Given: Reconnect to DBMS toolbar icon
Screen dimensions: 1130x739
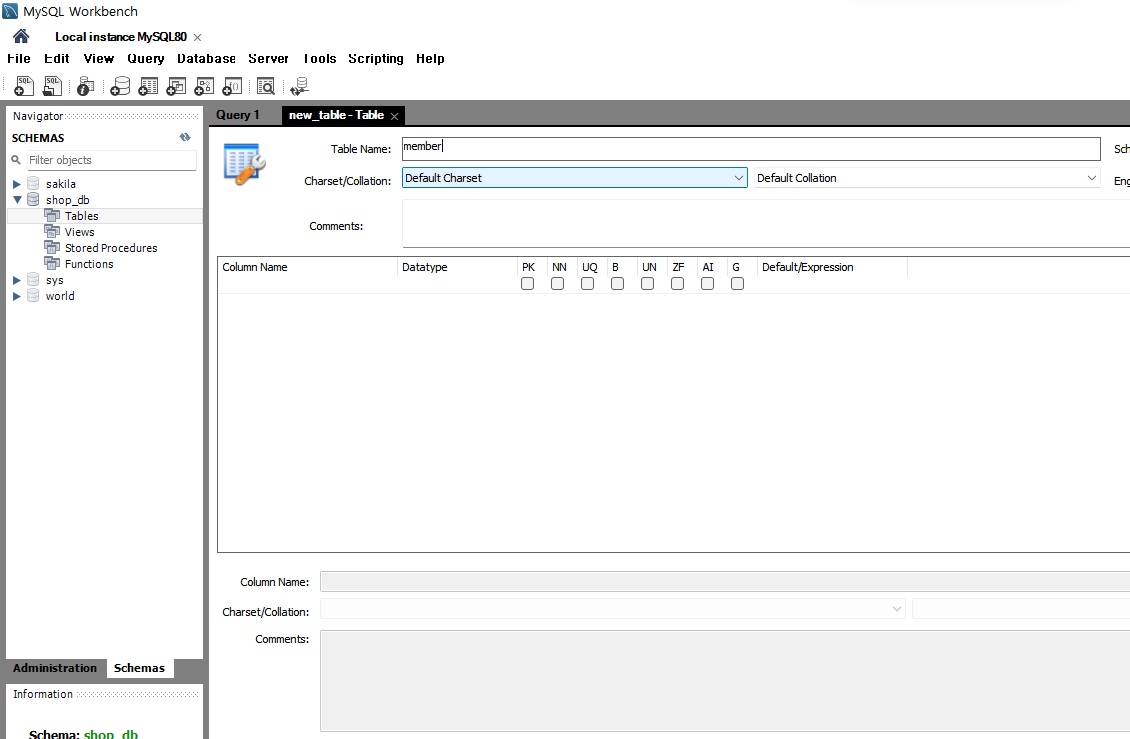Looking at the screenshot, I should [x=299, y=87].
